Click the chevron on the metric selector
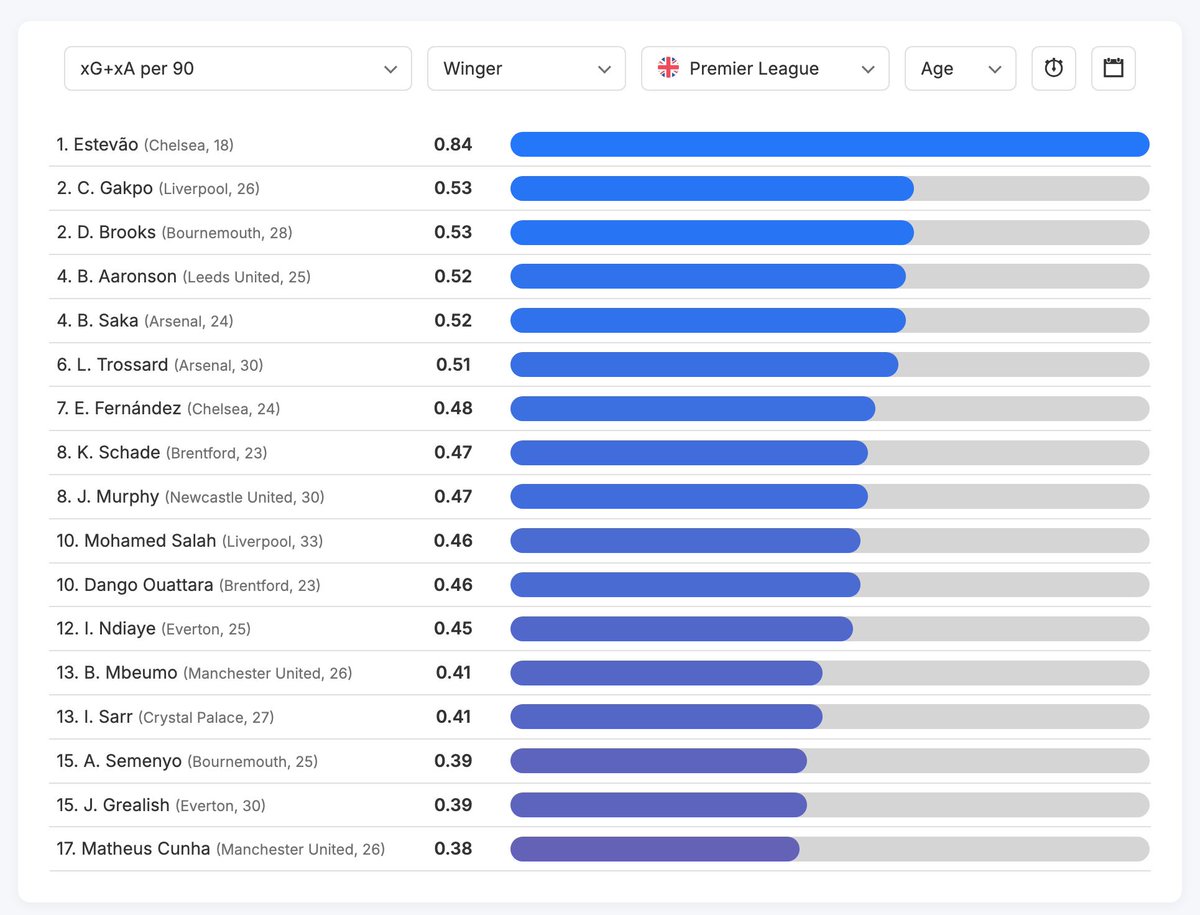Screen dimensions: 1200x915 click(x=392, y=69)
